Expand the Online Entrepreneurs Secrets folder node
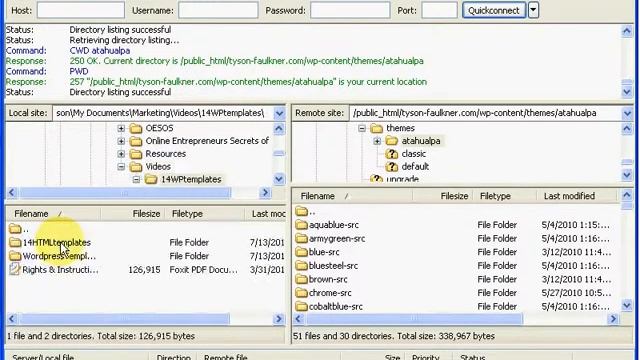This screenshot has width=640, height=360. (x=121, y=141)
